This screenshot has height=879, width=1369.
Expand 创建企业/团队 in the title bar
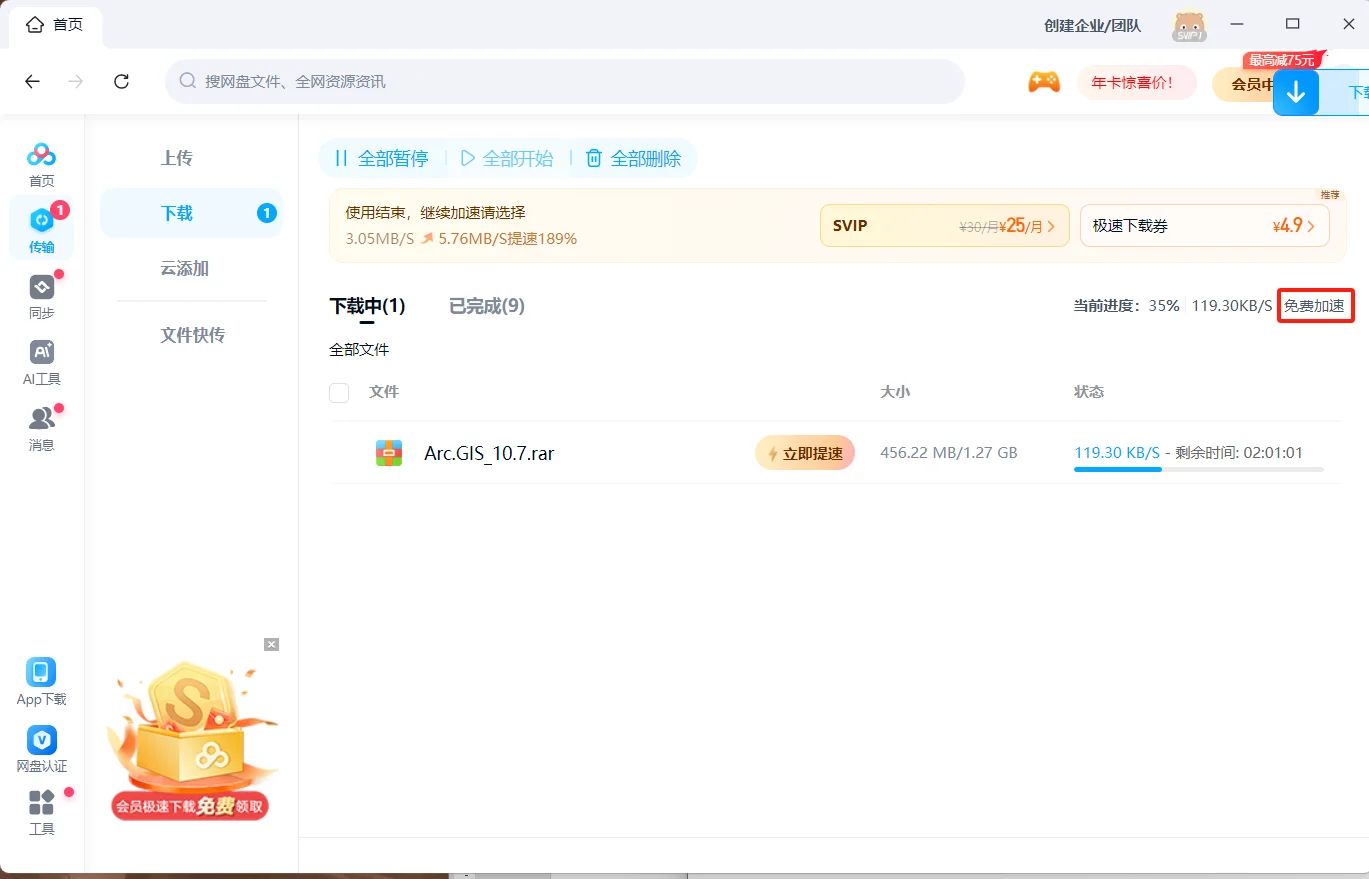[1092, 26]
